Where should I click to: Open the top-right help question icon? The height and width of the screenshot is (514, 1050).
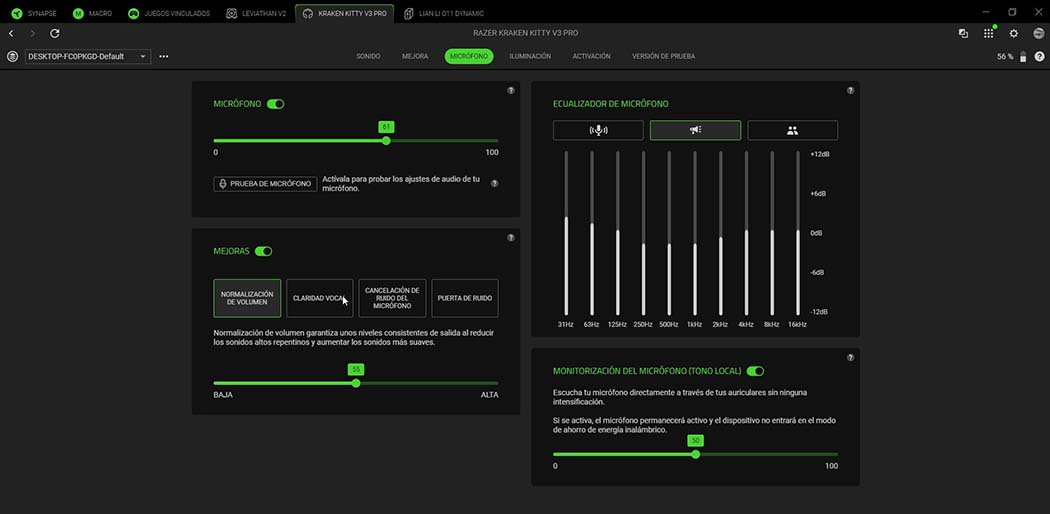point(1039,57)
